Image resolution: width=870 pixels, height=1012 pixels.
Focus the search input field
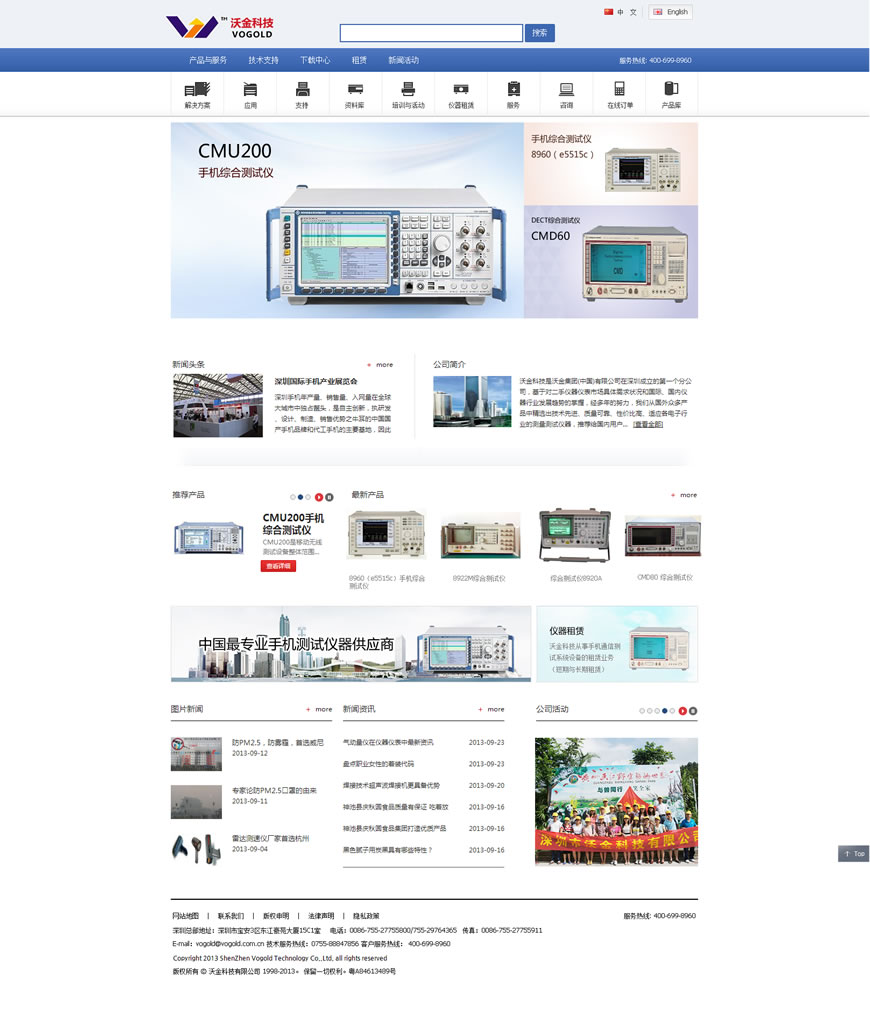pos(431,33)
